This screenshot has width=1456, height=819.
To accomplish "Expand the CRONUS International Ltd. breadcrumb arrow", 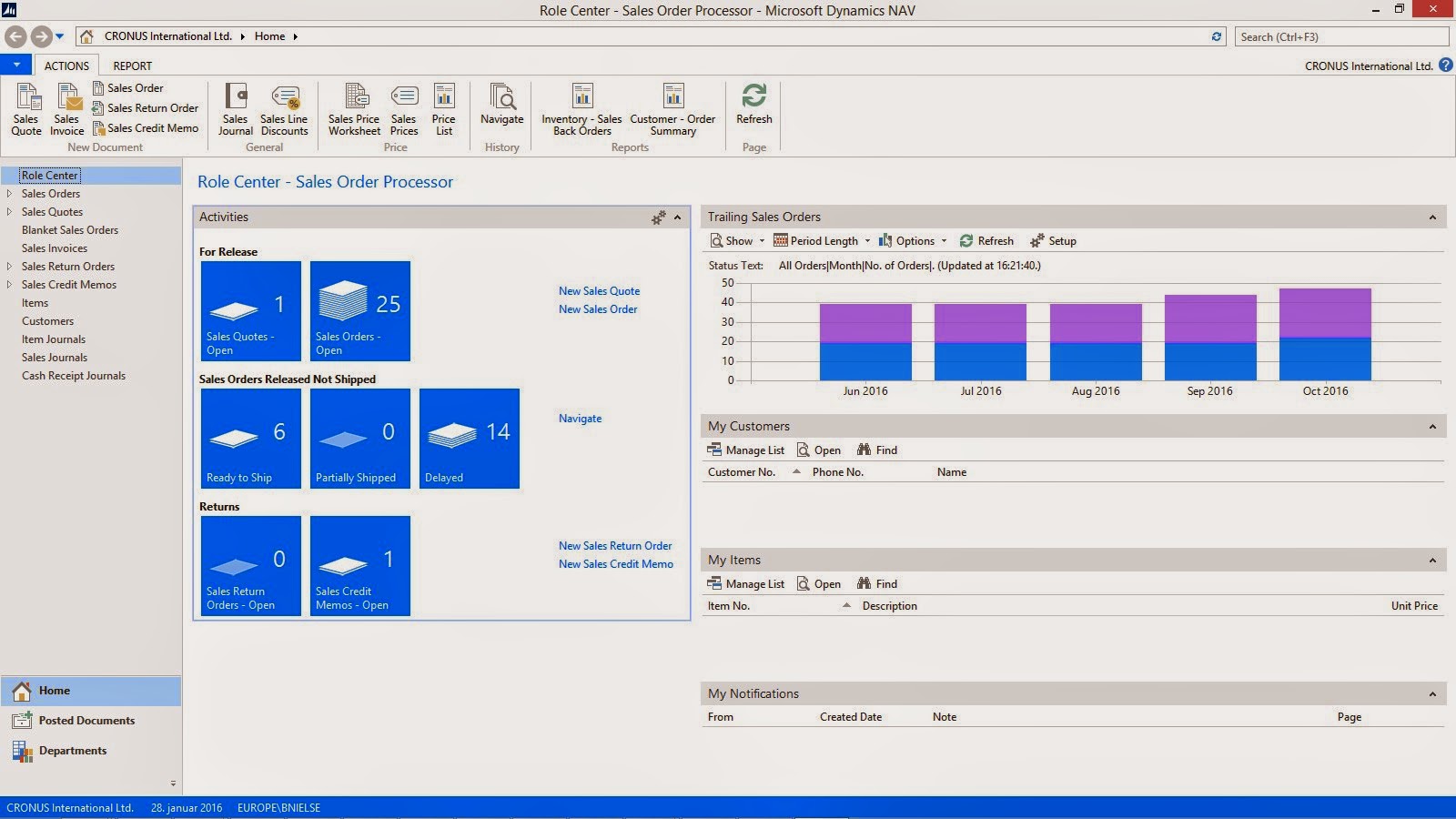I will click(x=243, y=36).
